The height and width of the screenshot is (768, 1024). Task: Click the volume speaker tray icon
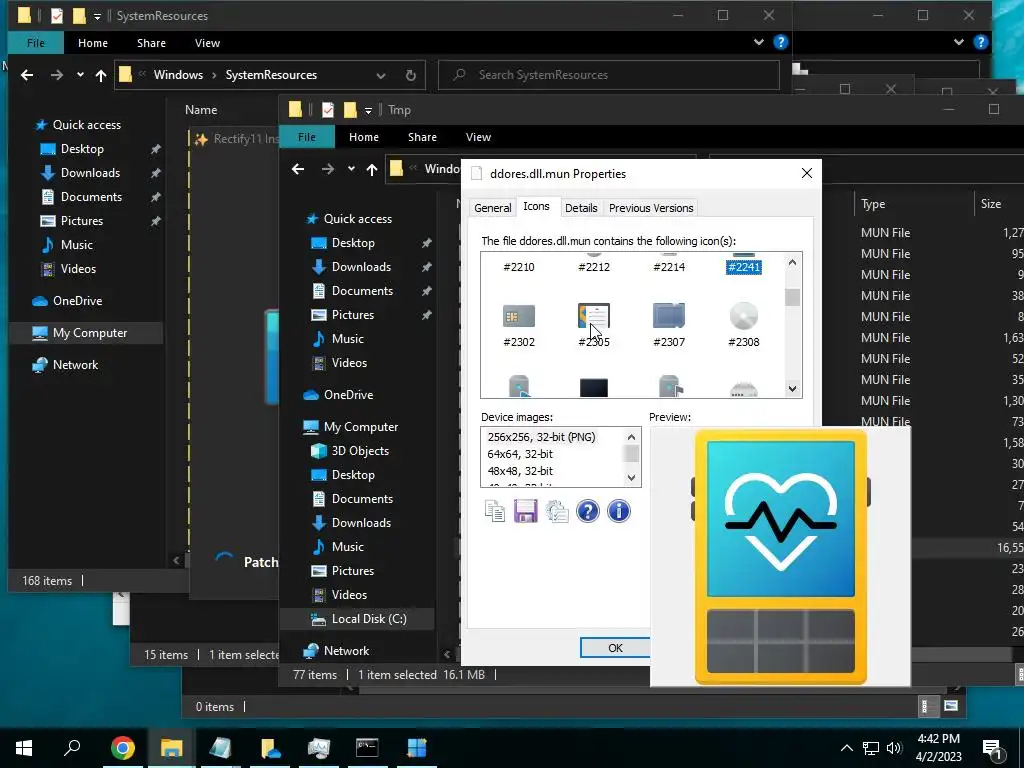(894, 748)
